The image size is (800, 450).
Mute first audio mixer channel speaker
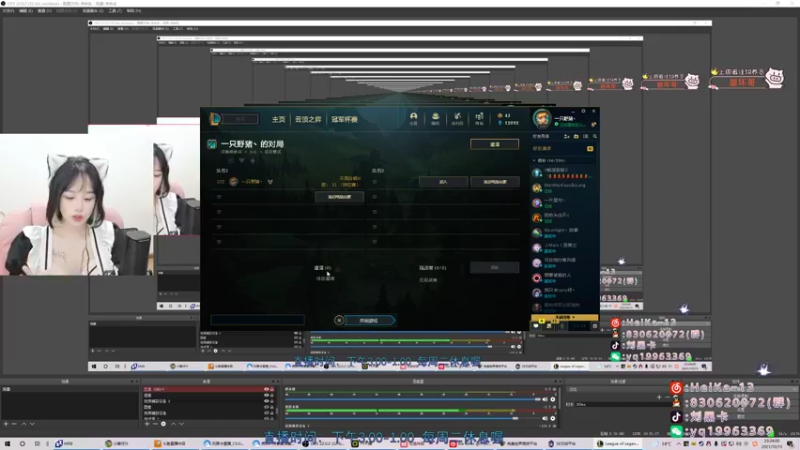click(545, 399)
